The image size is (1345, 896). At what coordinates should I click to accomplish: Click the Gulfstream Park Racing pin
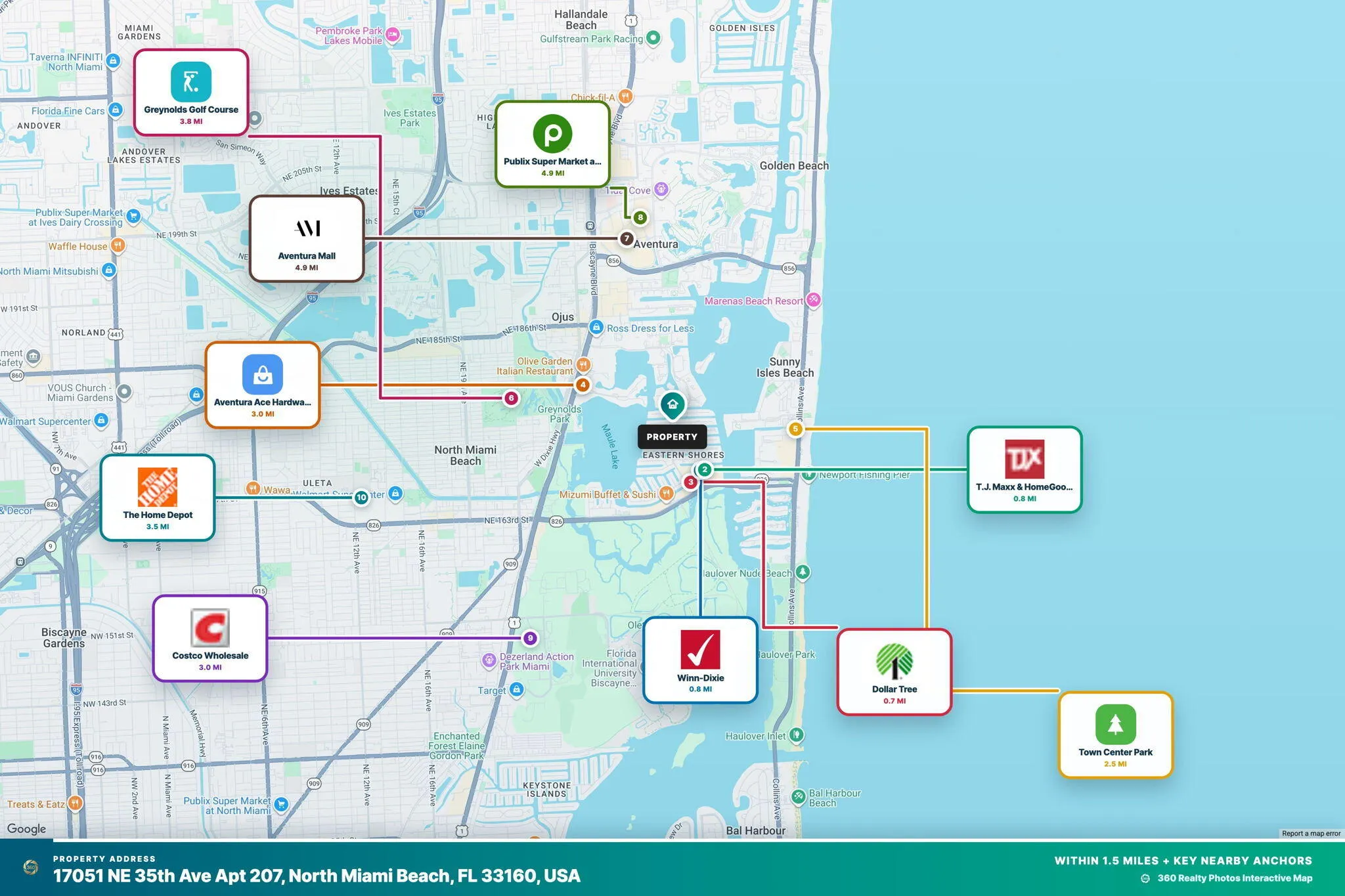coord(653,38)
